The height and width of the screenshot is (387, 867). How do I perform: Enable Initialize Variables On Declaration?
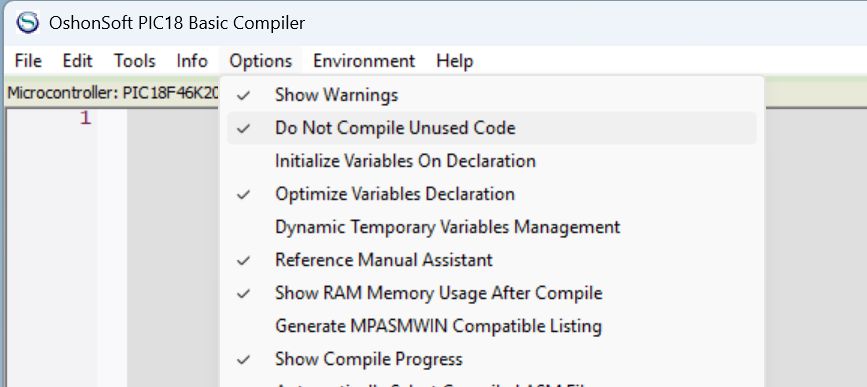coord(492,161)
